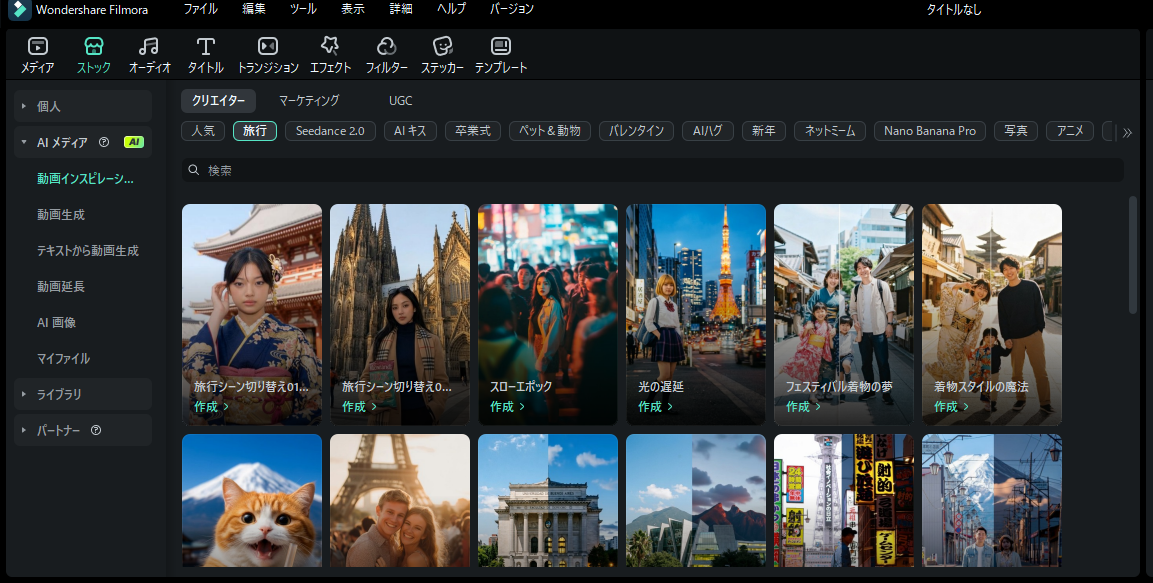The height and width of the screenshot is (583, 1153).
Task: Toggle the 人気 category filter chip
Action: 203,131
